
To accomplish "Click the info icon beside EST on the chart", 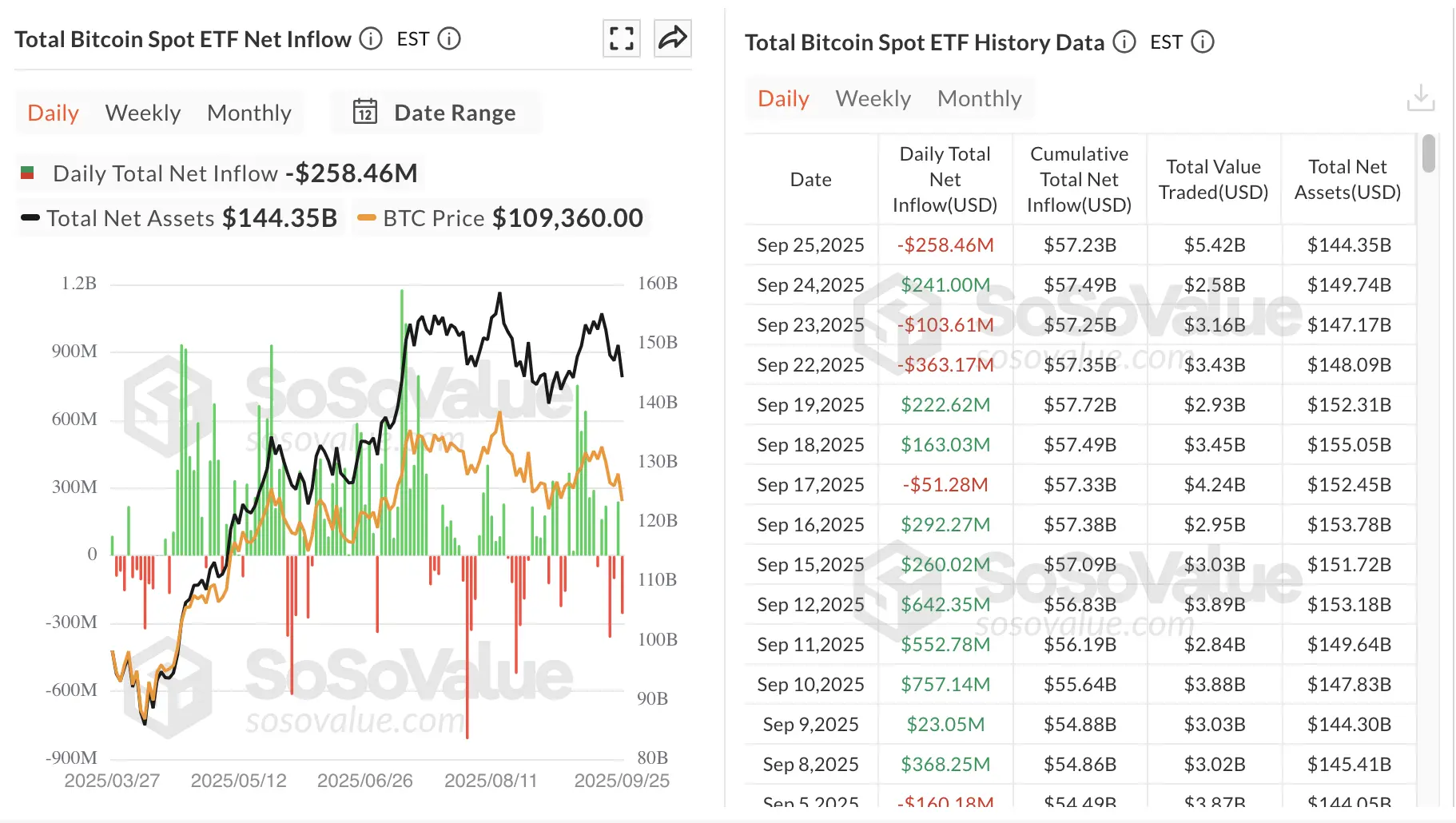I will pyautogui.click(x=450, y=38).
